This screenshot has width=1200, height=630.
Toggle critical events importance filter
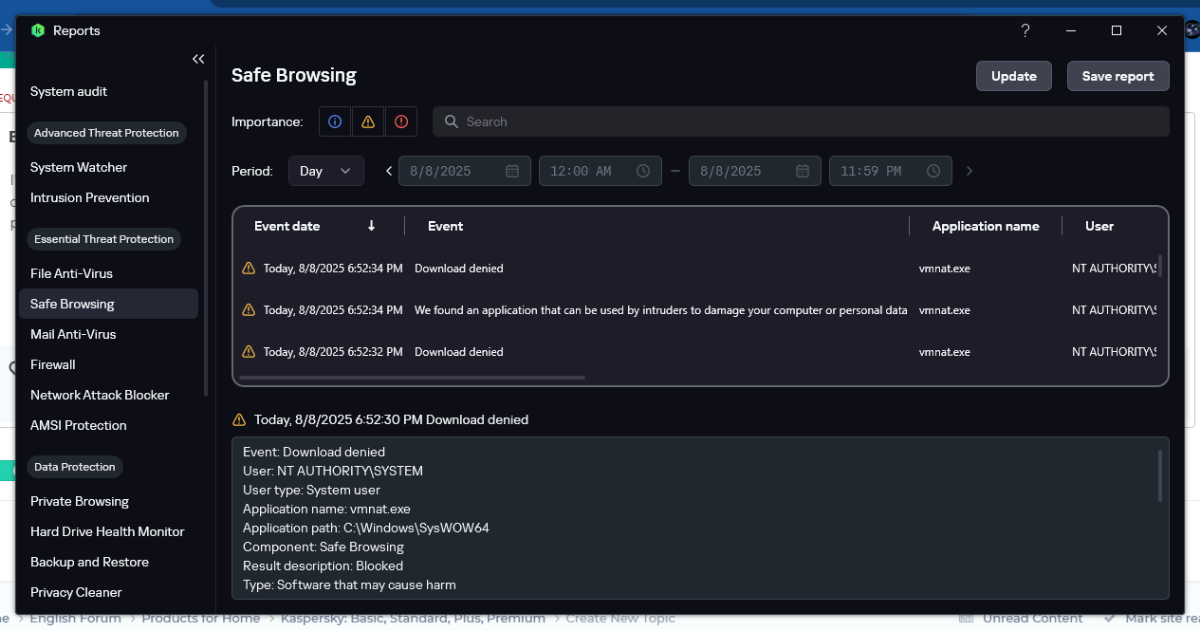coord(401,121)
